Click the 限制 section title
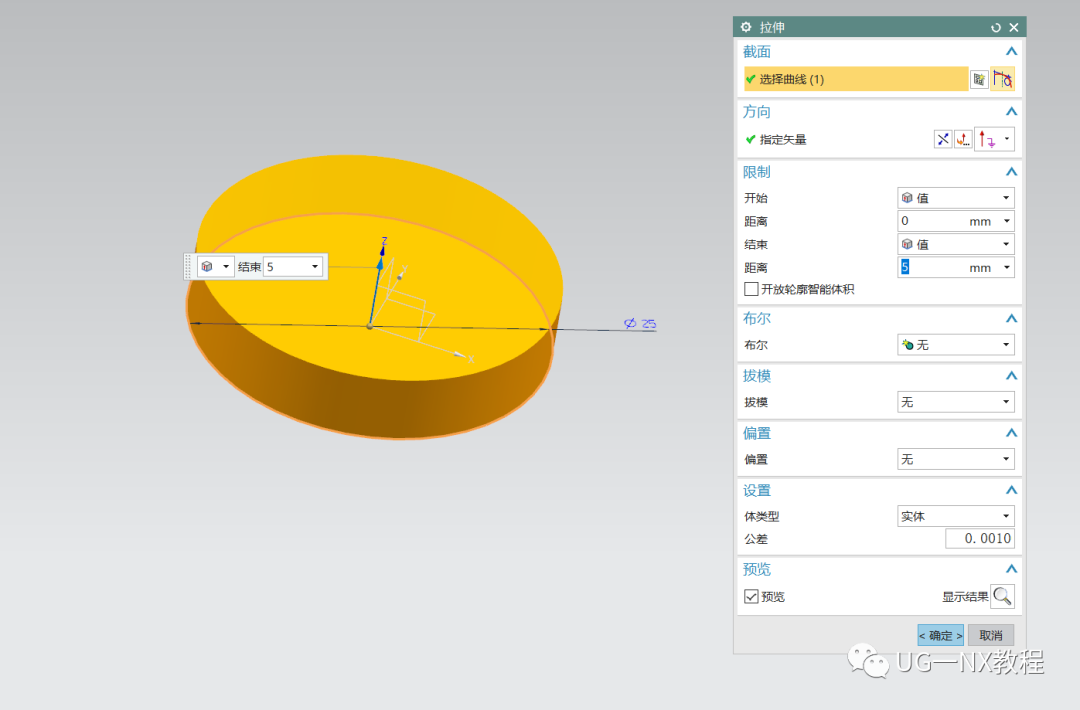Image resolution: width=1080 pixels, height=710 pixels. 756,172
